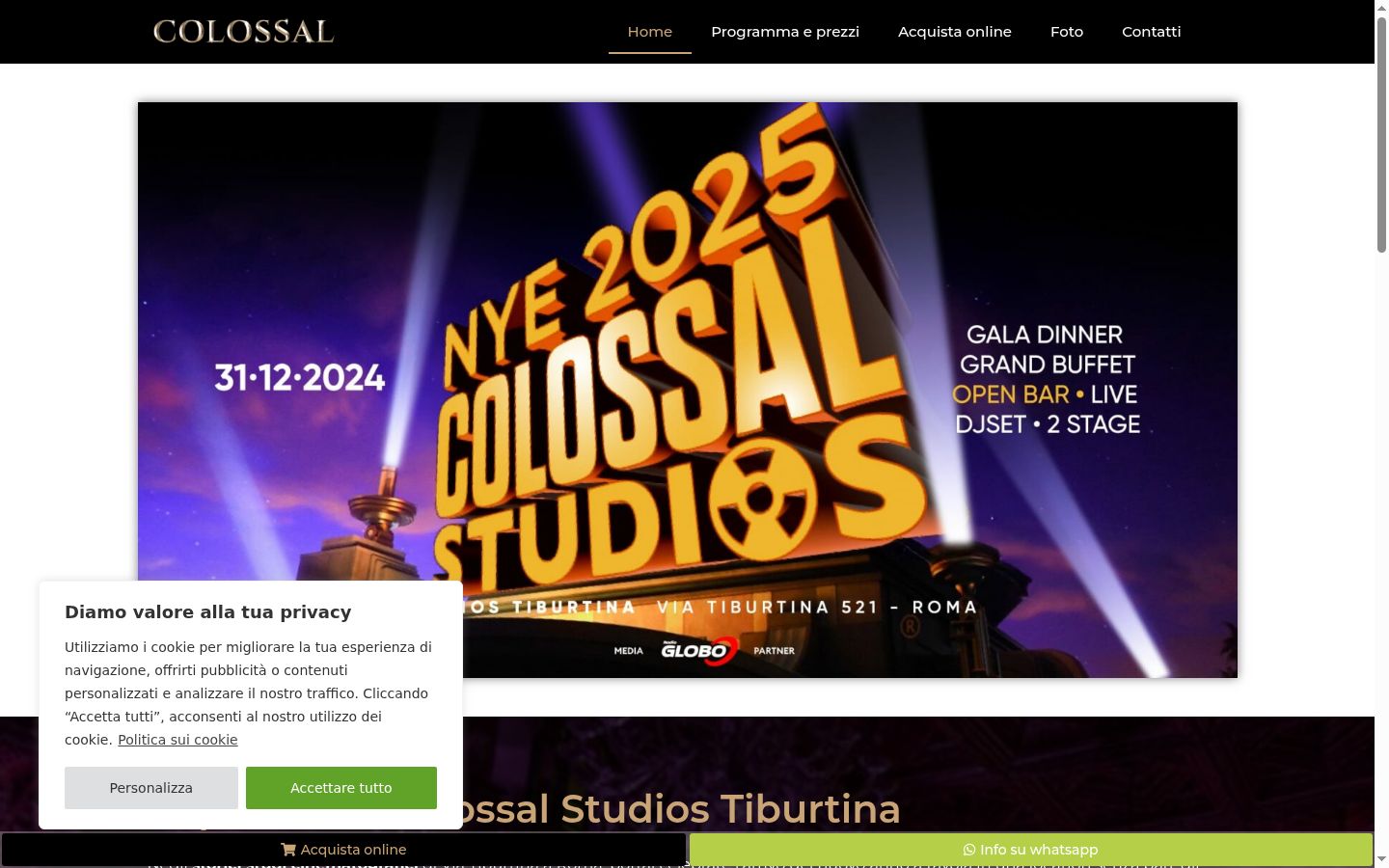1389x868 pixels.
Task: Click the COLOSSAL logo in header
Action: point(243,32)
